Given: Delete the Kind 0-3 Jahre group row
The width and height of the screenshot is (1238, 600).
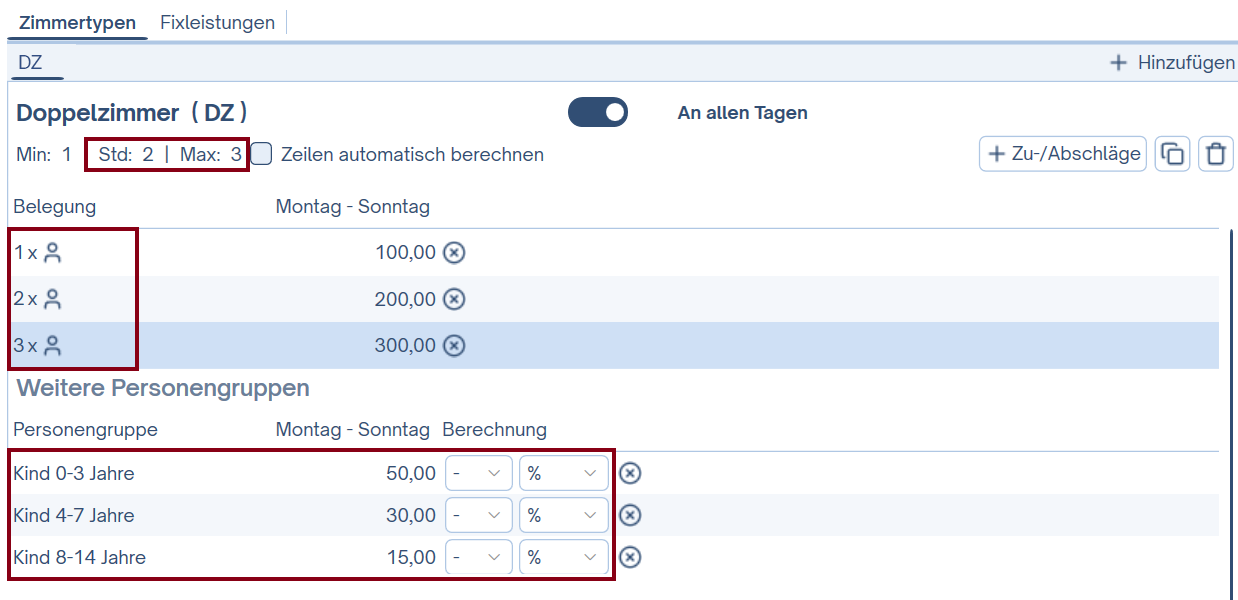Looking at the screenshot, I should [630, 472].
